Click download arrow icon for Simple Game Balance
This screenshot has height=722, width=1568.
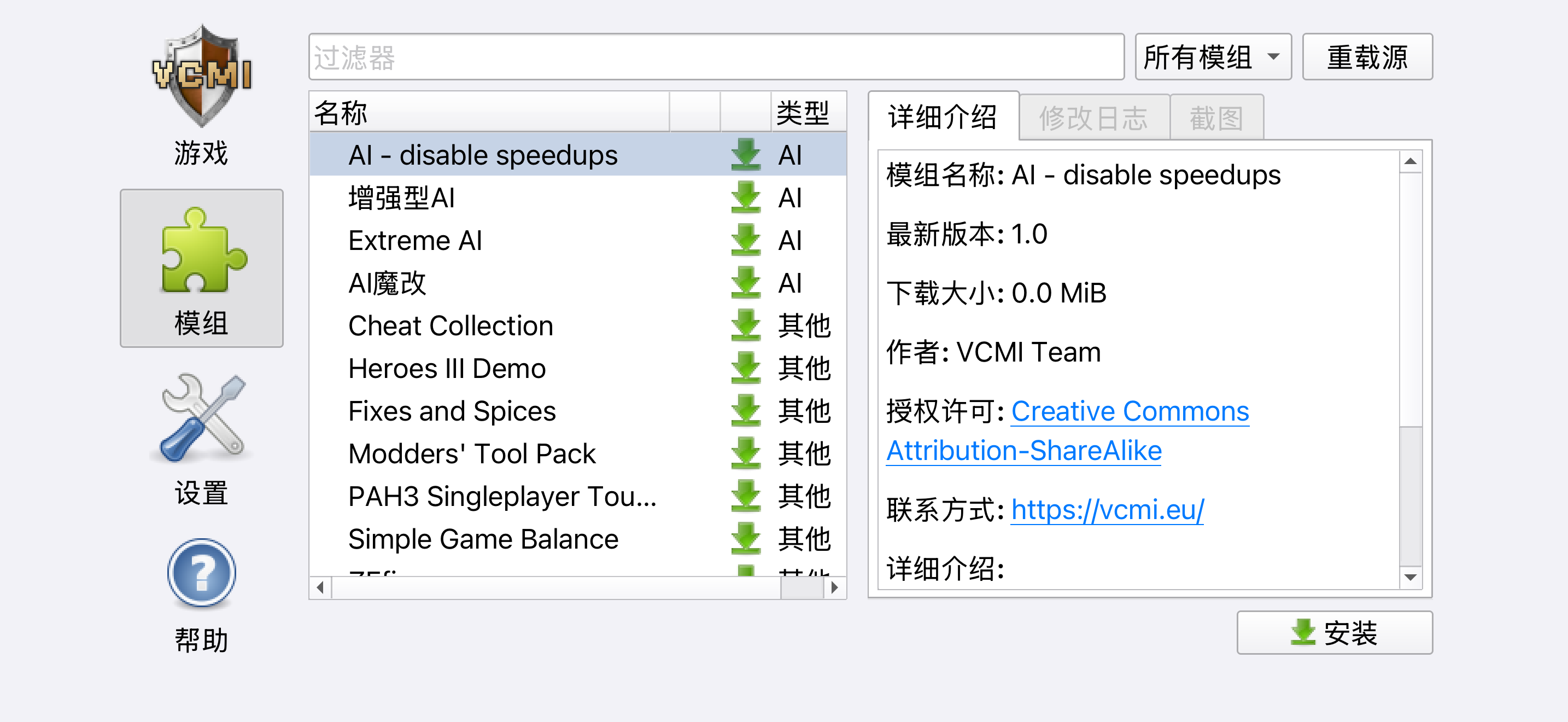746,538
